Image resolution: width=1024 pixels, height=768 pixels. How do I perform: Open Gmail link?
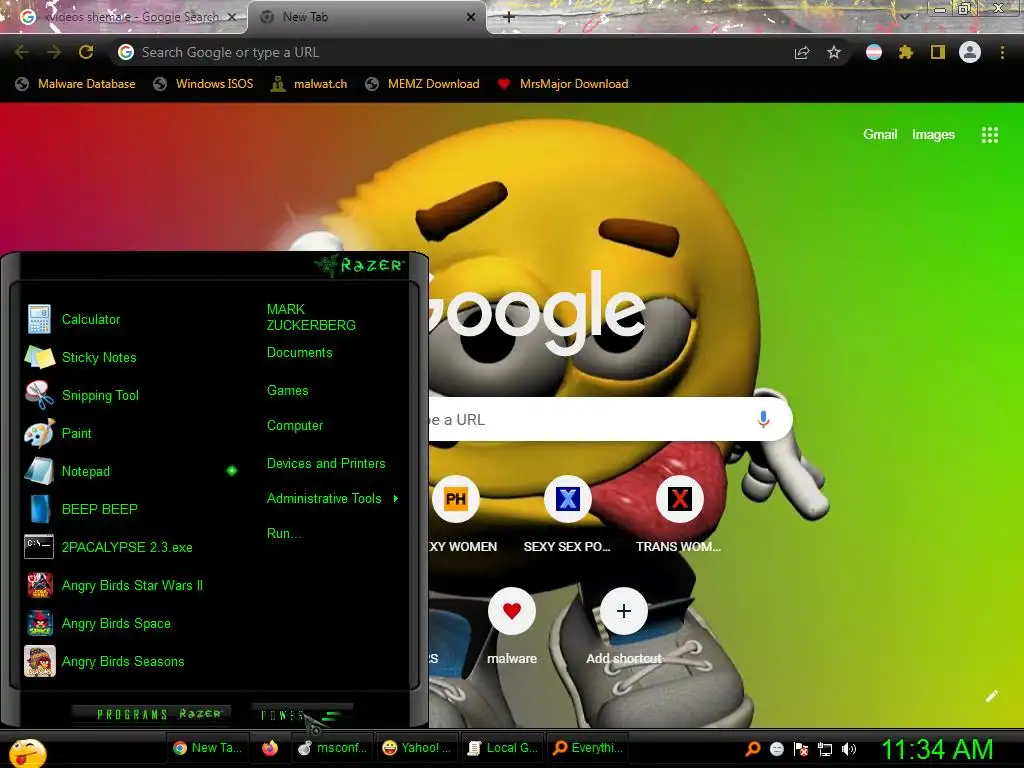point(880,135)
